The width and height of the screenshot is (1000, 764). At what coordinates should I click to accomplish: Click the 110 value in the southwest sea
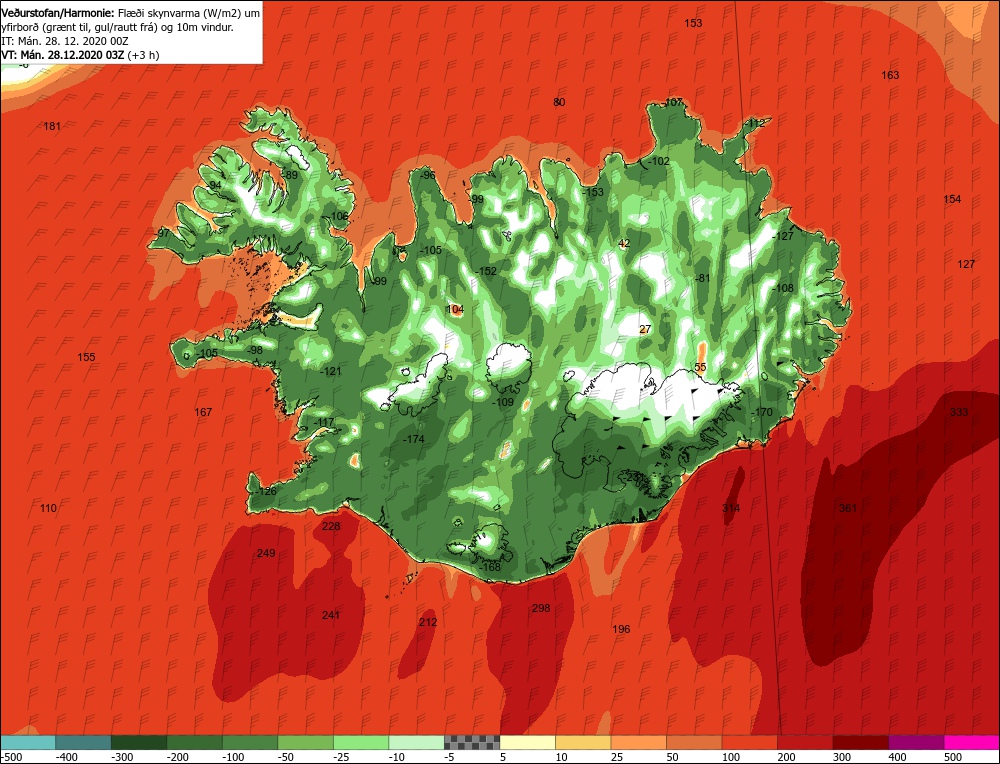(48, 508)
